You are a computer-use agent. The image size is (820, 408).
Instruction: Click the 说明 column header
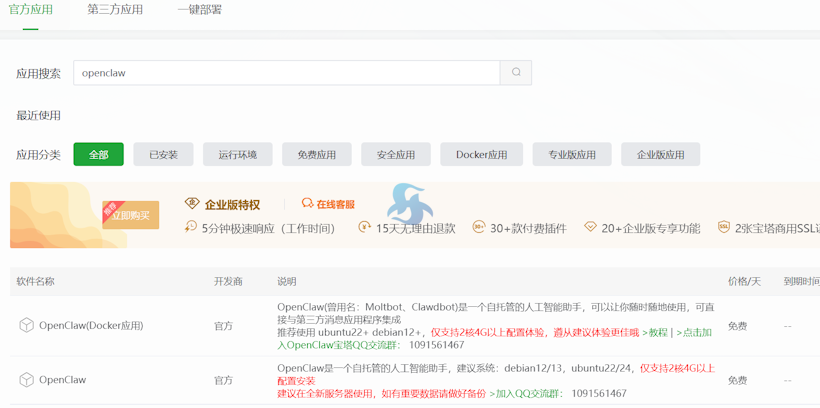287,281
